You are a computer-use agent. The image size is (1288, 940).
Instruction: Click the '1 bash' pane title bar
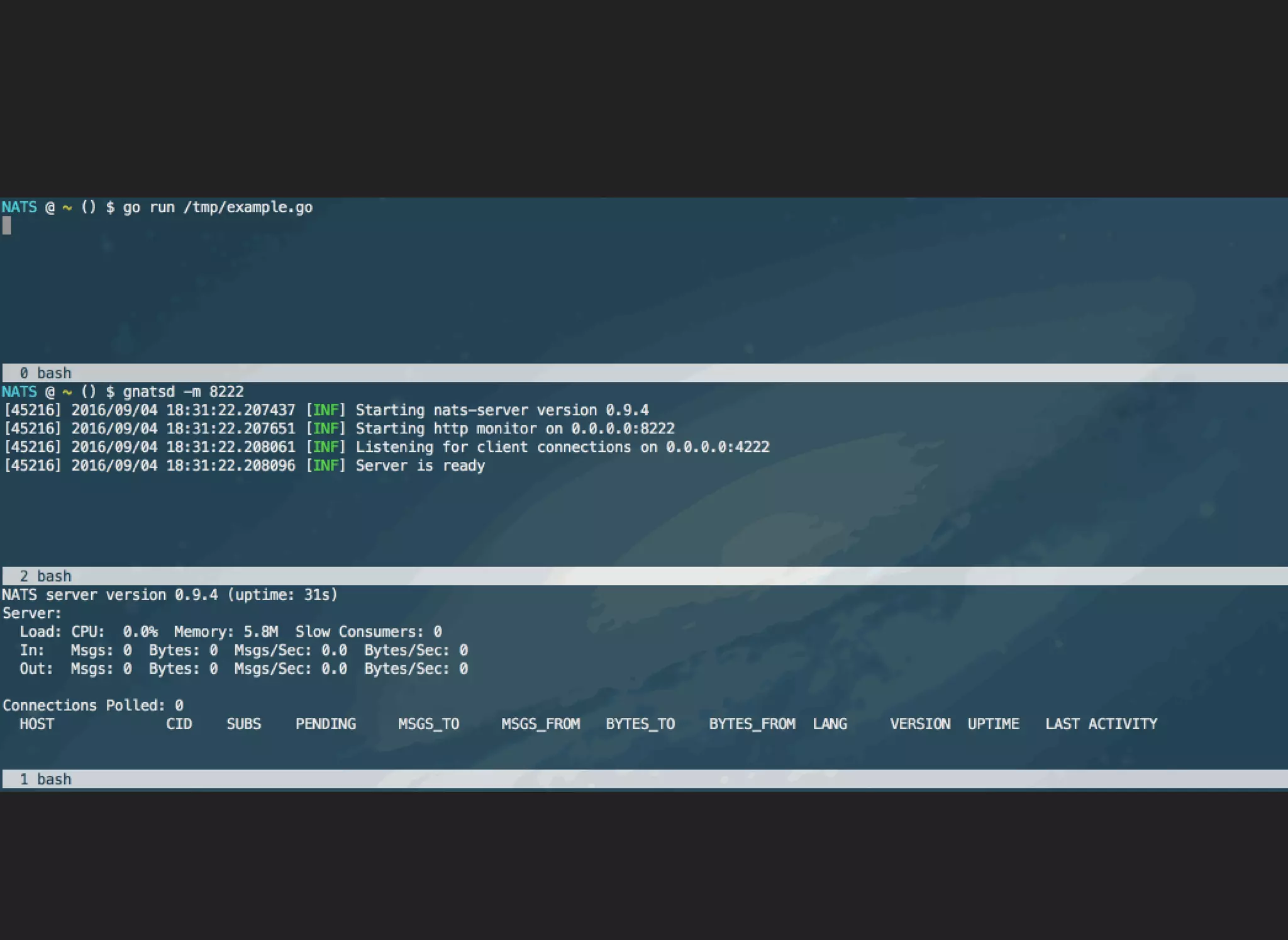click(x=45, y=780)
